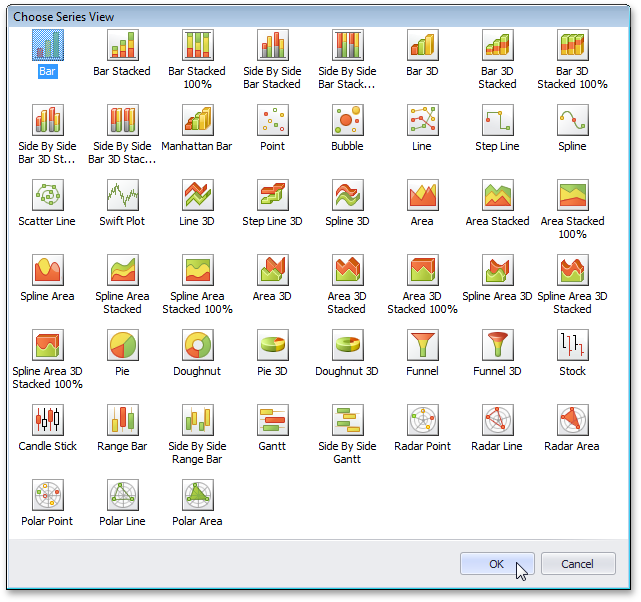Select the Spline Area 3D Stacked icon

573,270
